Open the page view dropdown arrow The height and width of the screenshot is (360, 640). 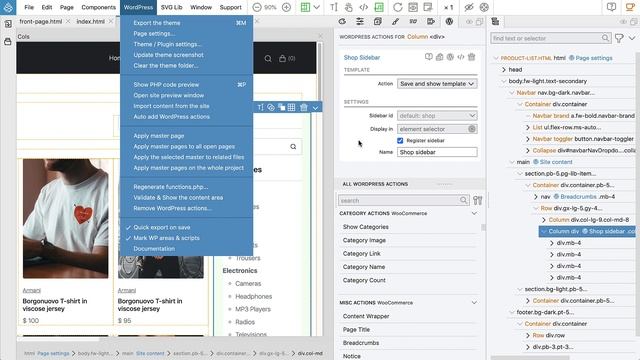coord(316,7)
